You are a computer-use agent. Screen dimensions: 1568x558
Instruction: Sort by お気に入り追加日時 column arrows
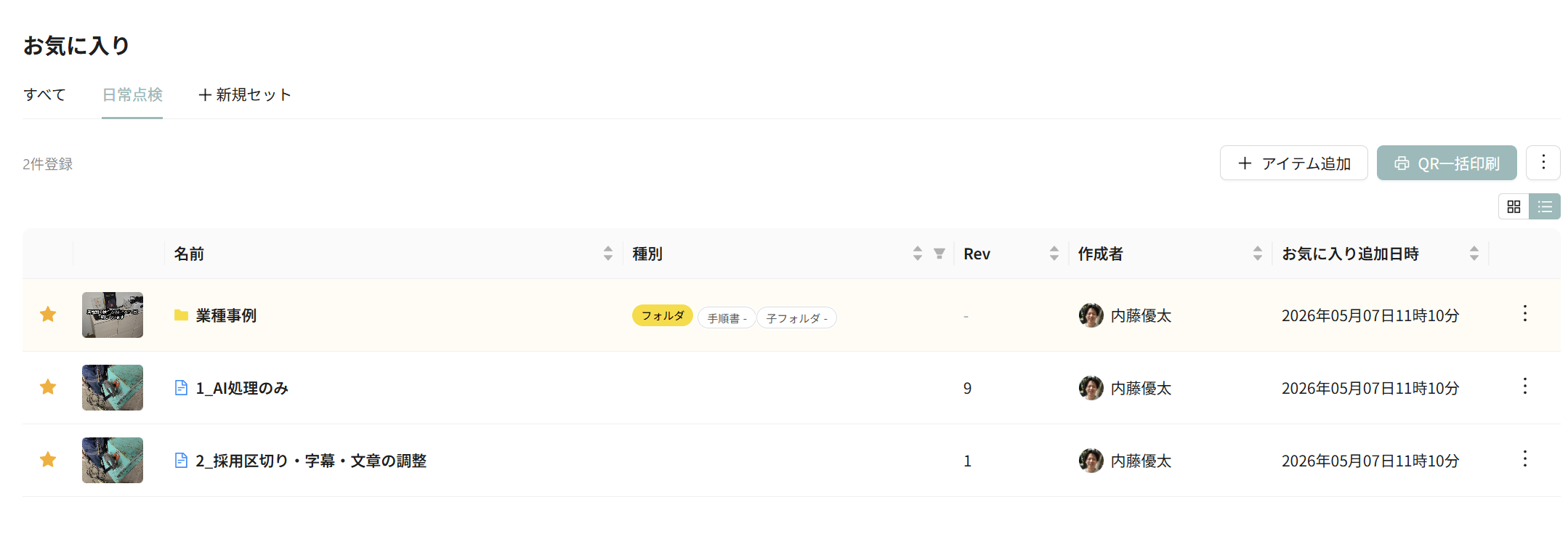point(1474,254)
